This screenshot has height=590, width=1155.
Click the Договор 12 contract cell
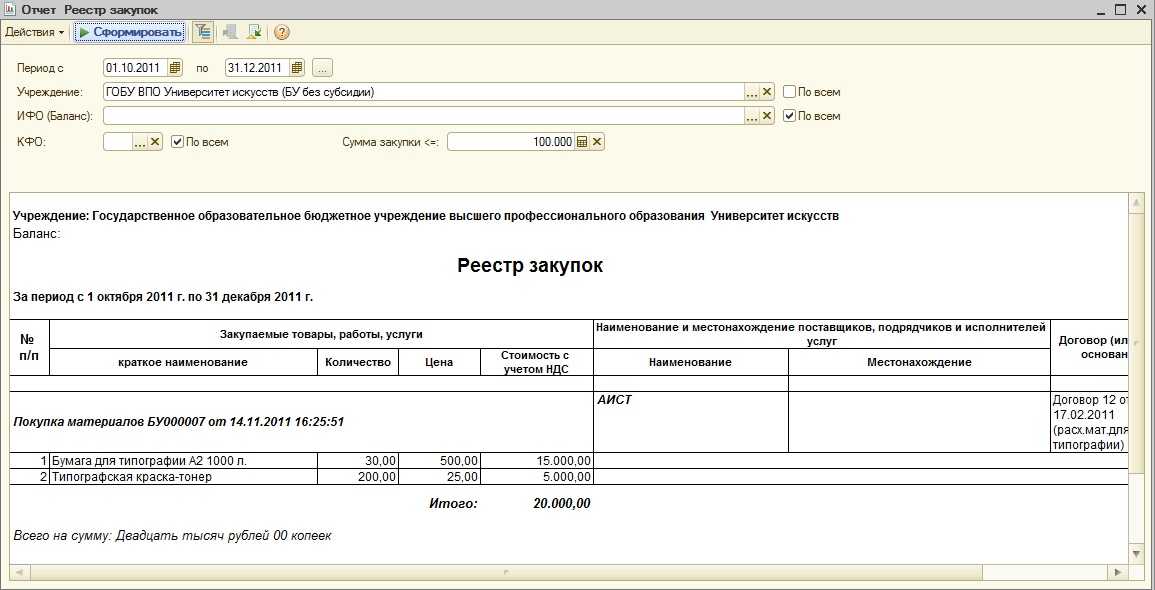[x=1089, y=422]
